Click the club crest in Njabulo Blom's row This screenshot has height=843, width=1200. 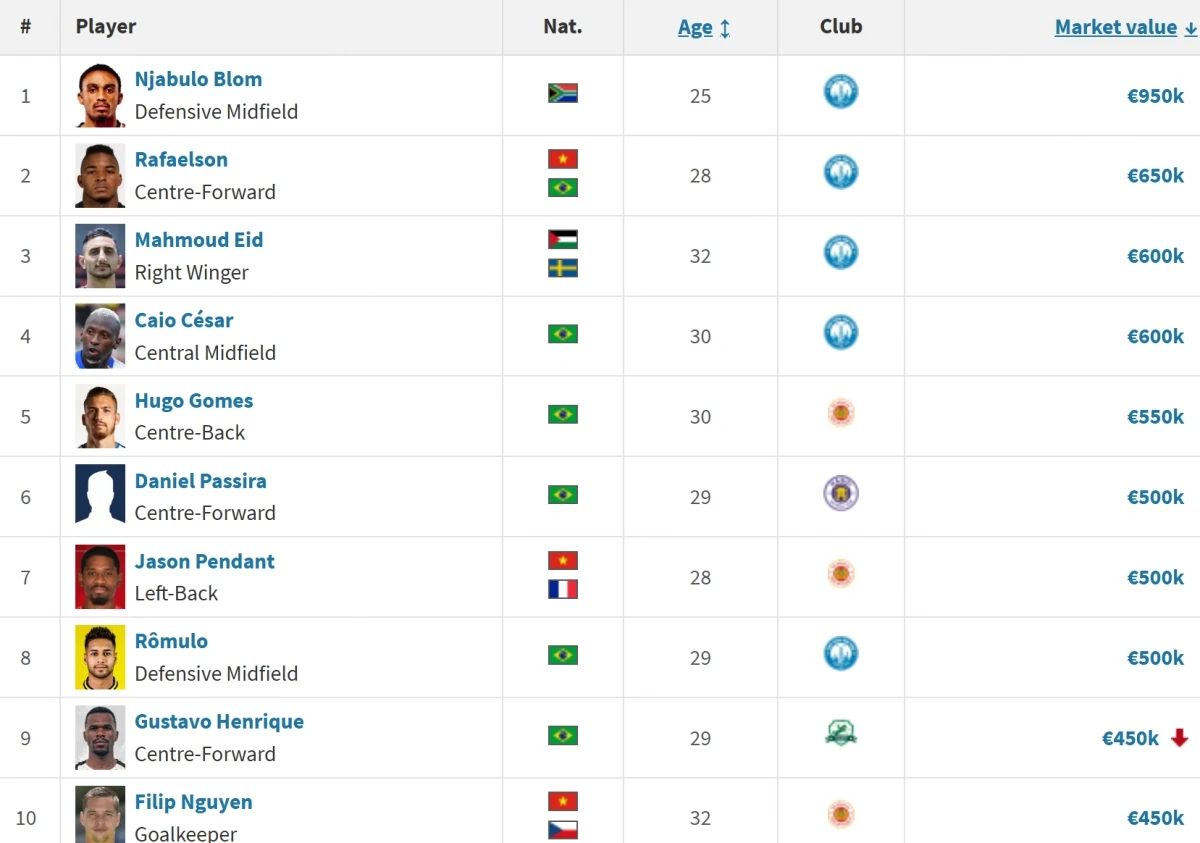[840, 93]
